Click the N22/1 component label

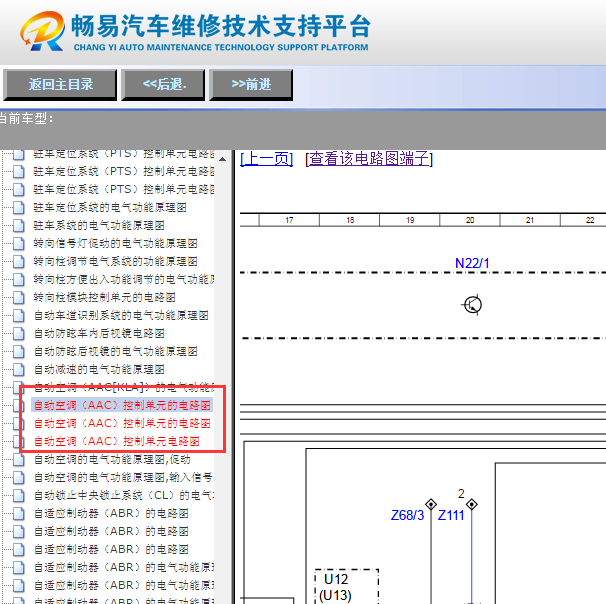(x=472, y=264)
